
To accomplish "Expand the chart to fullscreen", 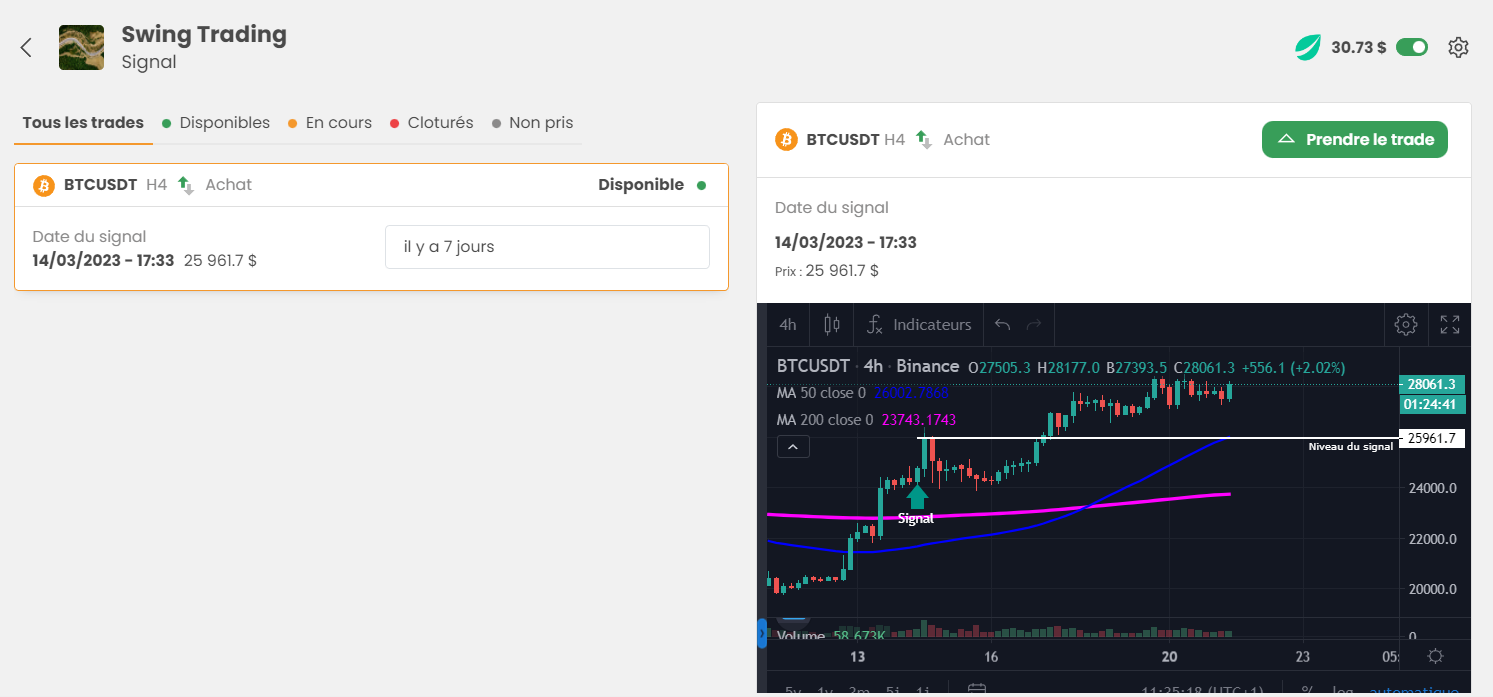I will pyautogui.click(x=1449, y=324).
